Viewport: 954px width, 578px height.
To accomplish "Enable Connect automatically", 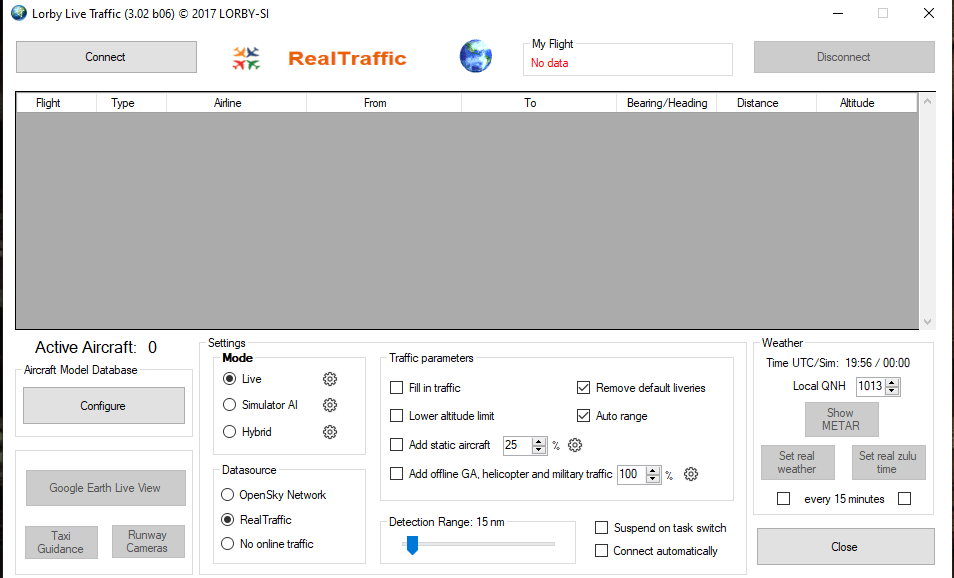I will pos(601,551).
